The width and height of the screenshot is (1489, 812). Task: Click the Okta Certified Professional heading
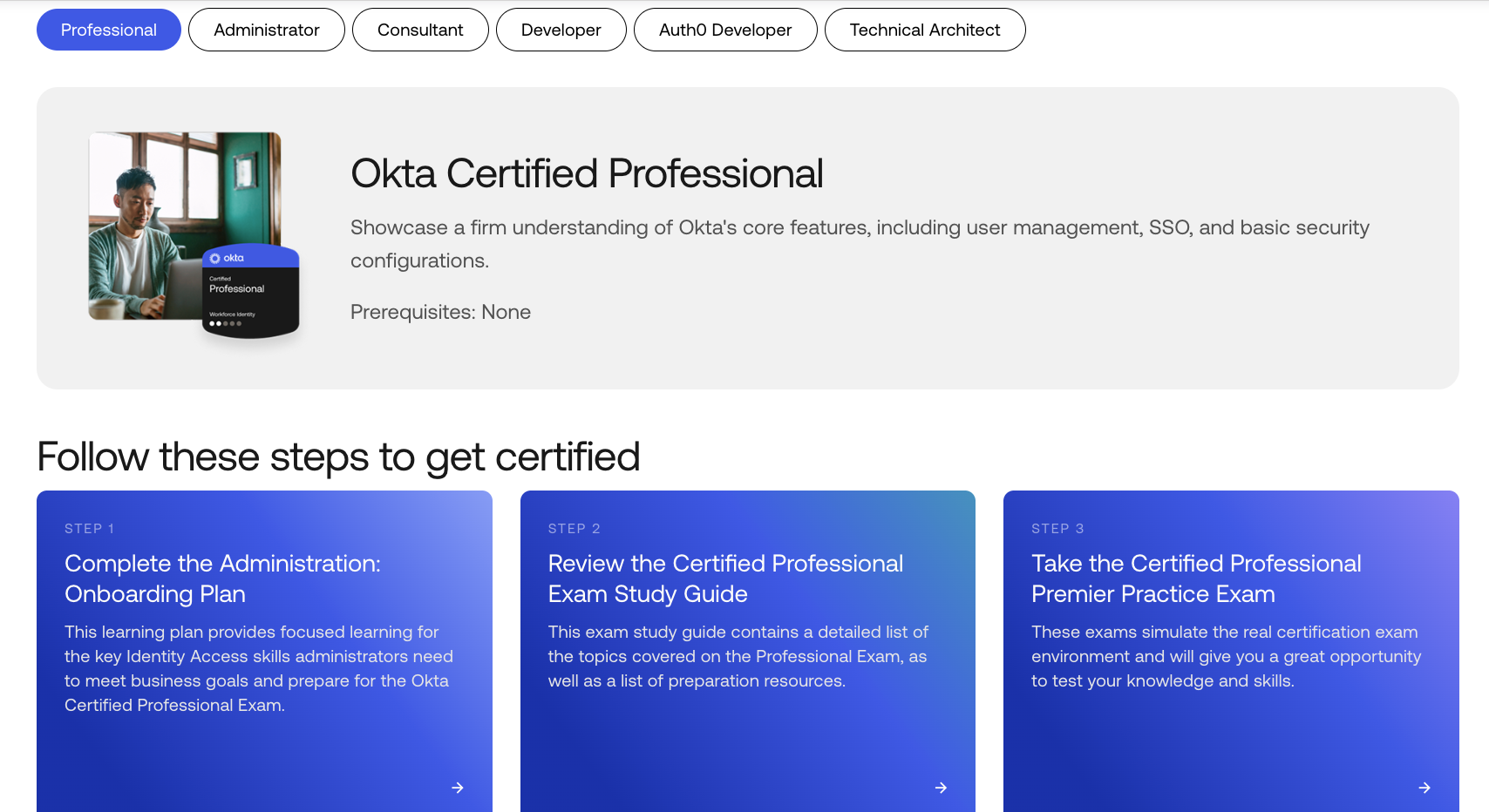click(587, 173)
